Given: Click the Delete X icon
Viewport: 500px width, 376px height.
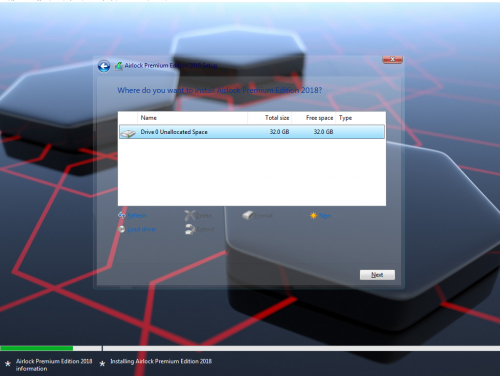Looking at the screenshot, I should (190, 215).
